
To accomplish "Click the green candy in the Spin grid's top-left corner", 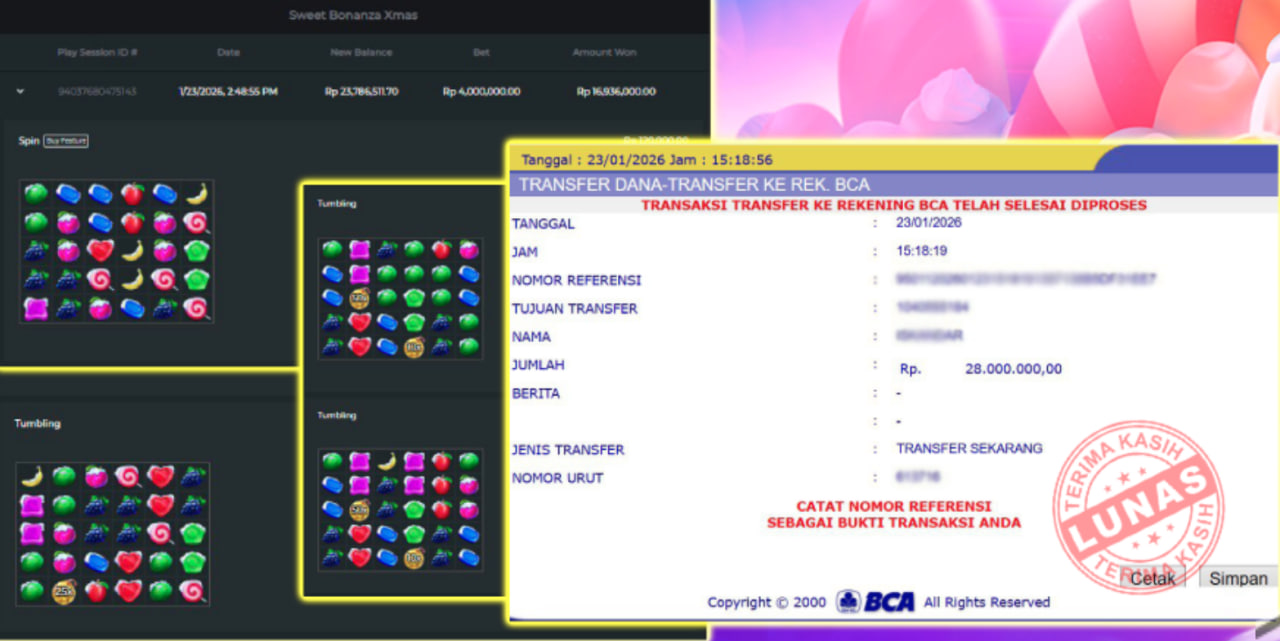I will 36,194.
